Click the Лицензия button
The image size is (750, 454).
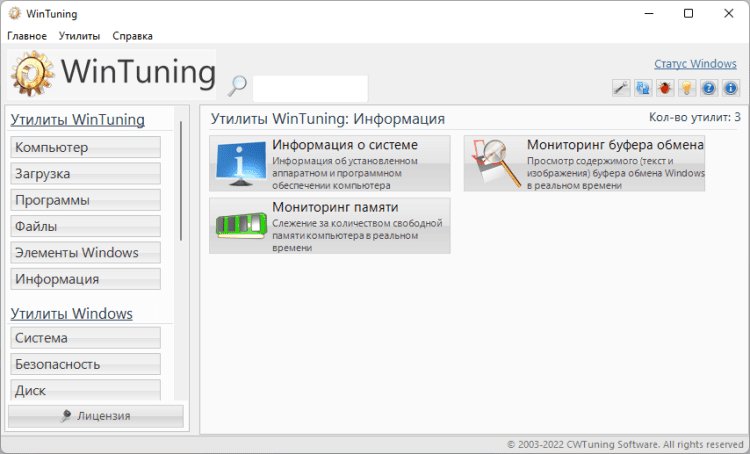[x=96, y=416]
